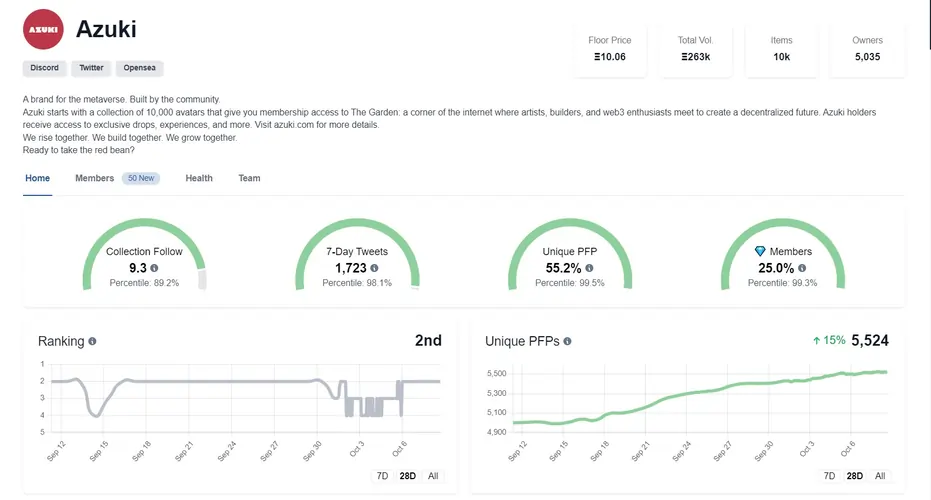Select All range on Ranking chart
The height and width of the screenshot is (500, 931).
[433, 476]
